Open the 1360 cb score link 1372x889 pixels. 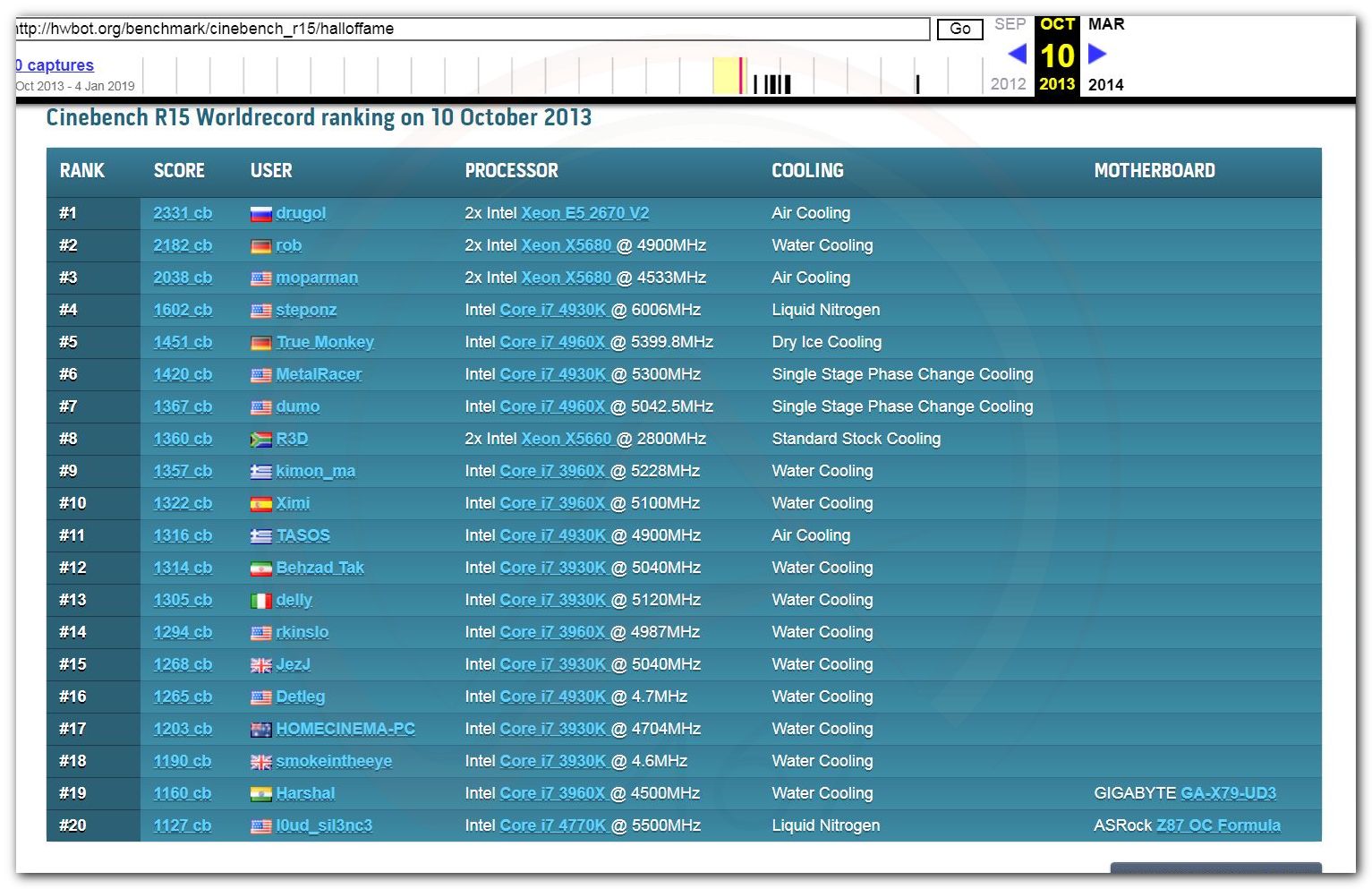point(183,439)
